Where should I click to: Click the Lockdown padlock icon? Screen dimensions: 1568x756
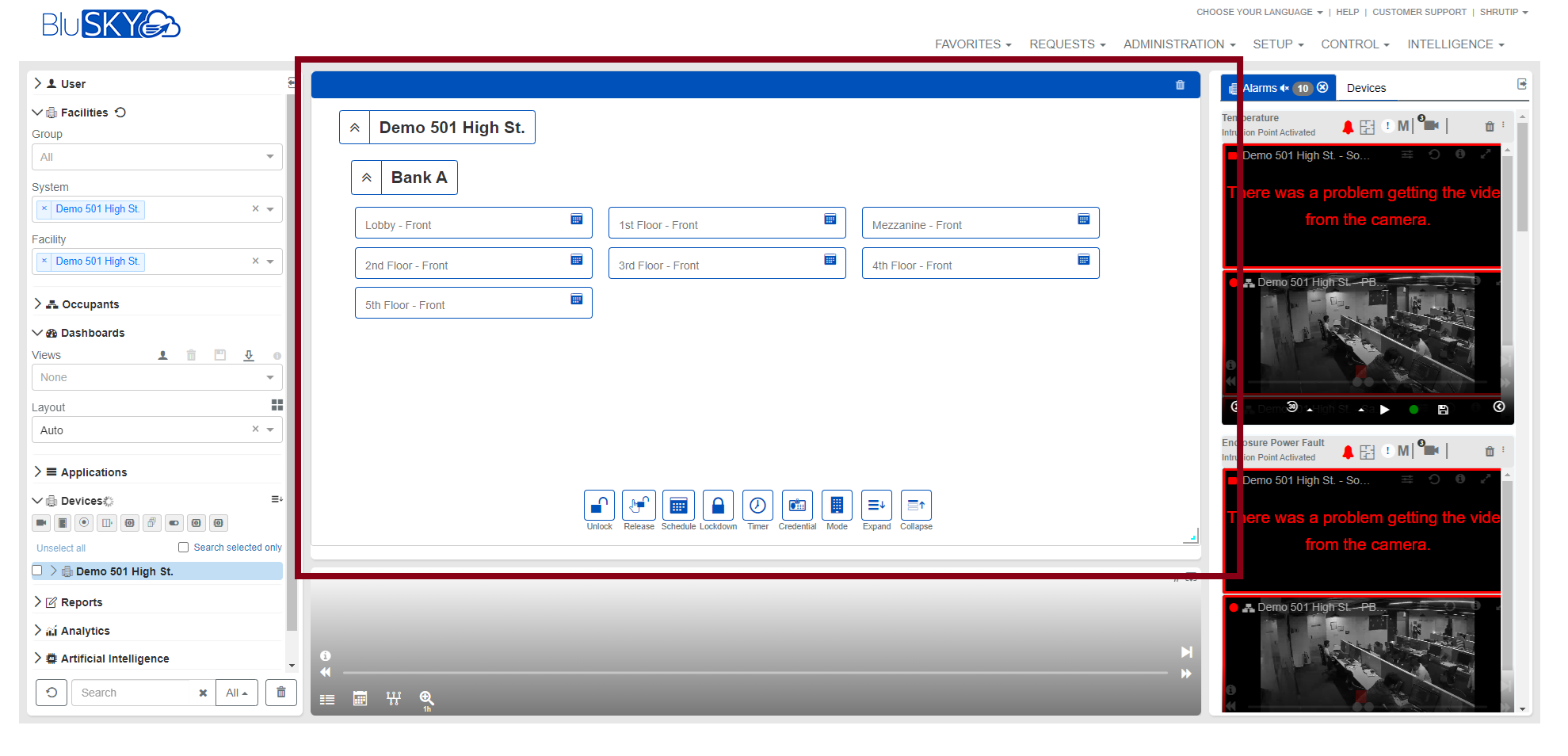point(718,506)
